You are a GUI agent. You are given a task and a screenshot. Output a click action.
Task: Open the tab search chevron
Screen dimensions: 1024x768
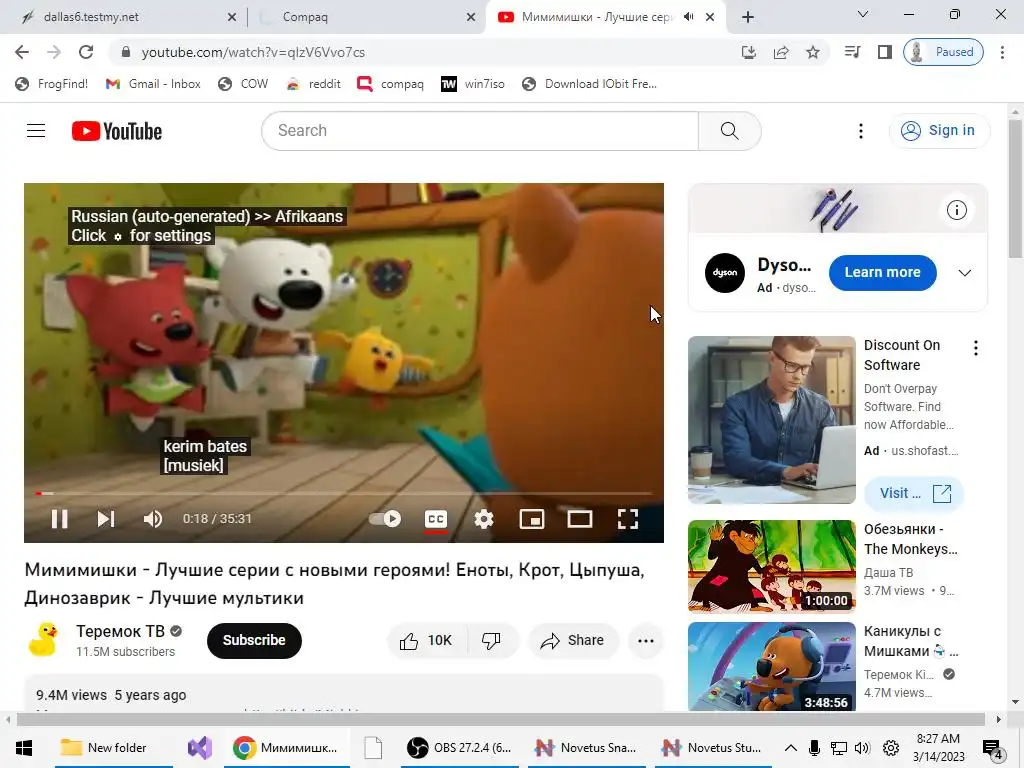[x=863, y=14]
